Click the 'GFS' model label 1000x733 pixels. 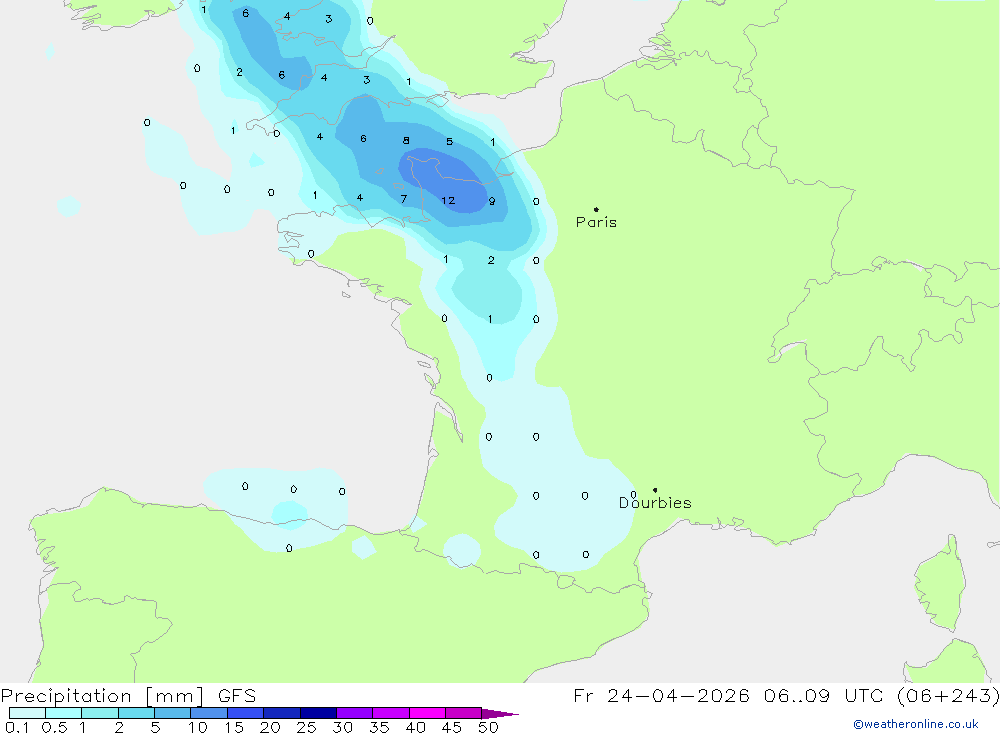[x=237, y=696]
